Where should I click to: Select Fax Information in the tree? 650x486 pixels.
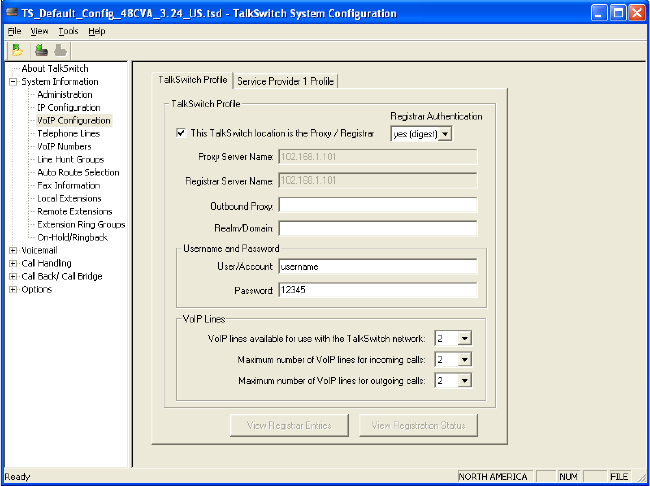(68, 185)
